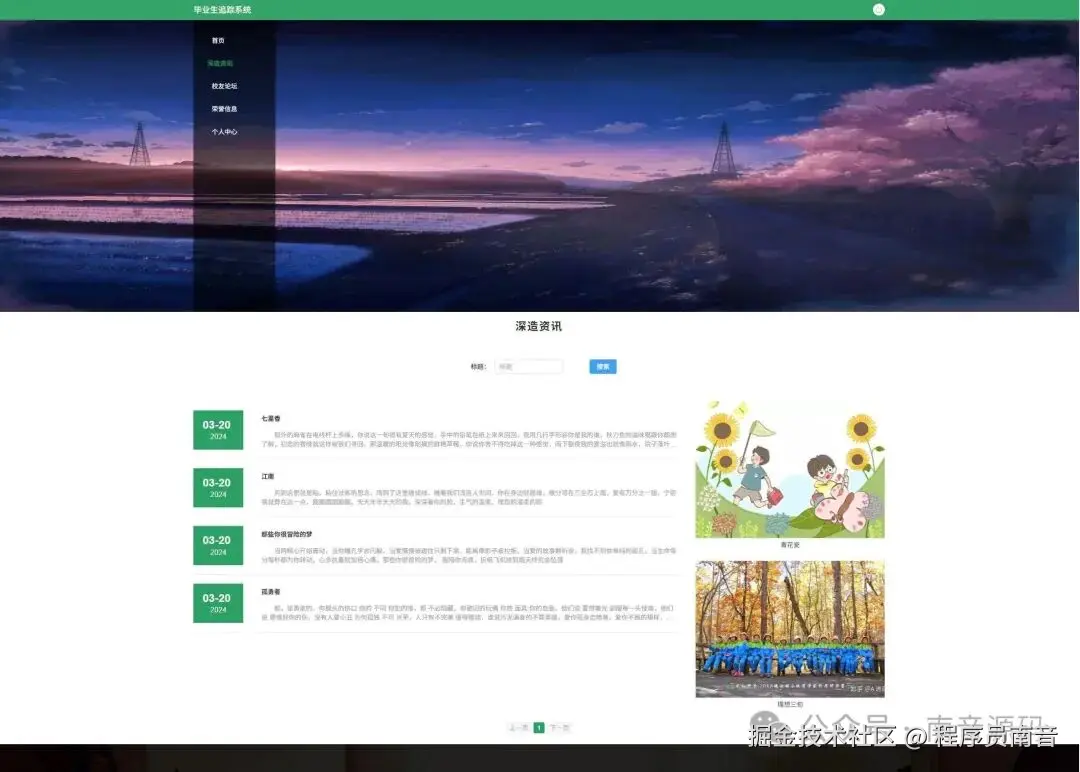Open the 江南 article link
This screenshot has width=1080, height=772.
(267, 476)
